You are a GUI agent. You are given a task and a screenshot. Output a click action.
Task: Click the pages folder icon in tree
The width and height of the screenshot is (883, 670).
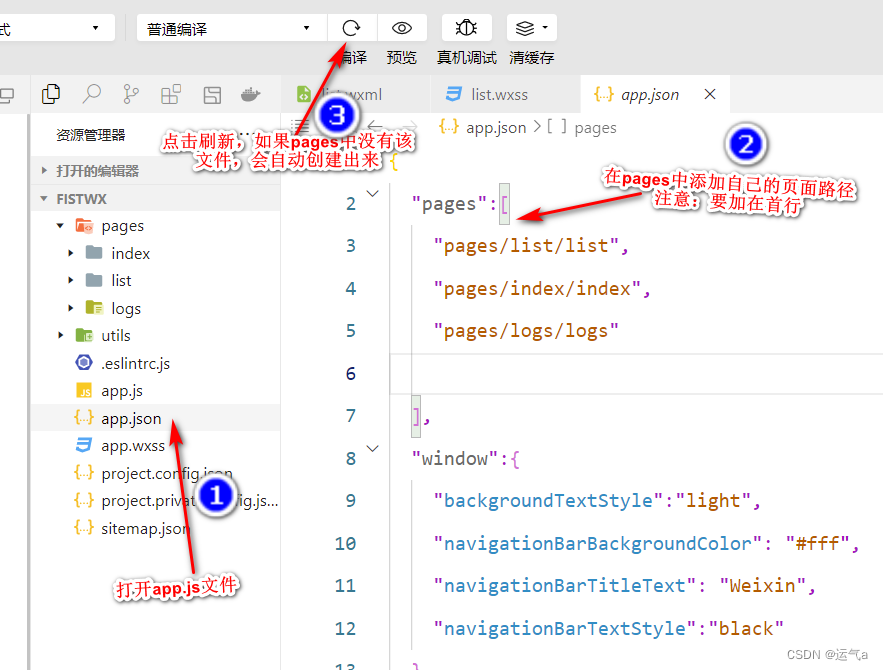(x=84, y=226)
